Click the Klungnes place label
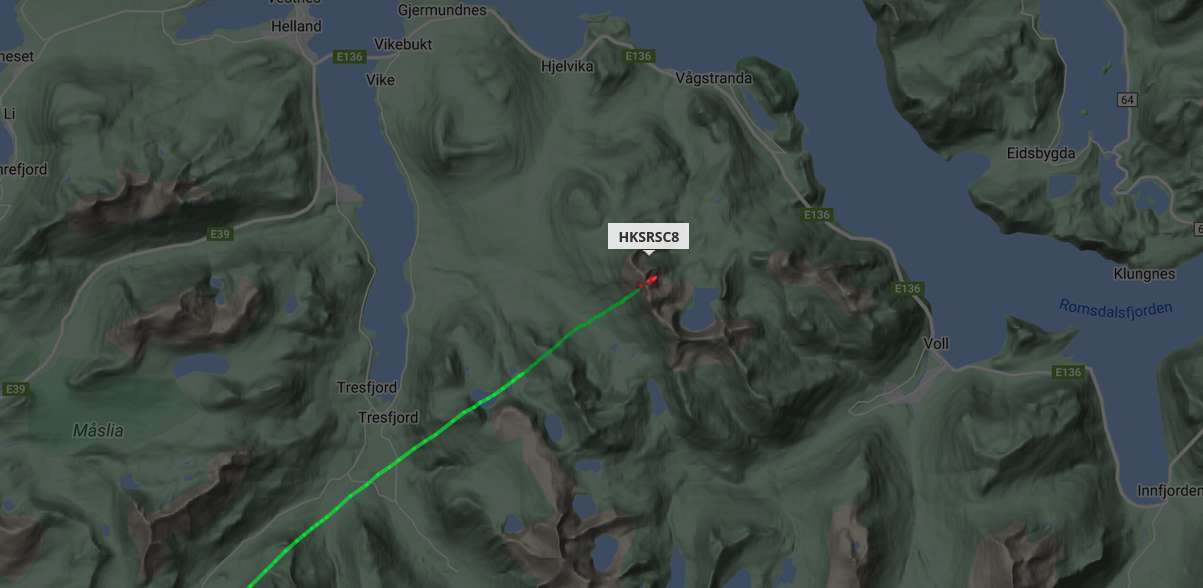 tap(1144, 273)
